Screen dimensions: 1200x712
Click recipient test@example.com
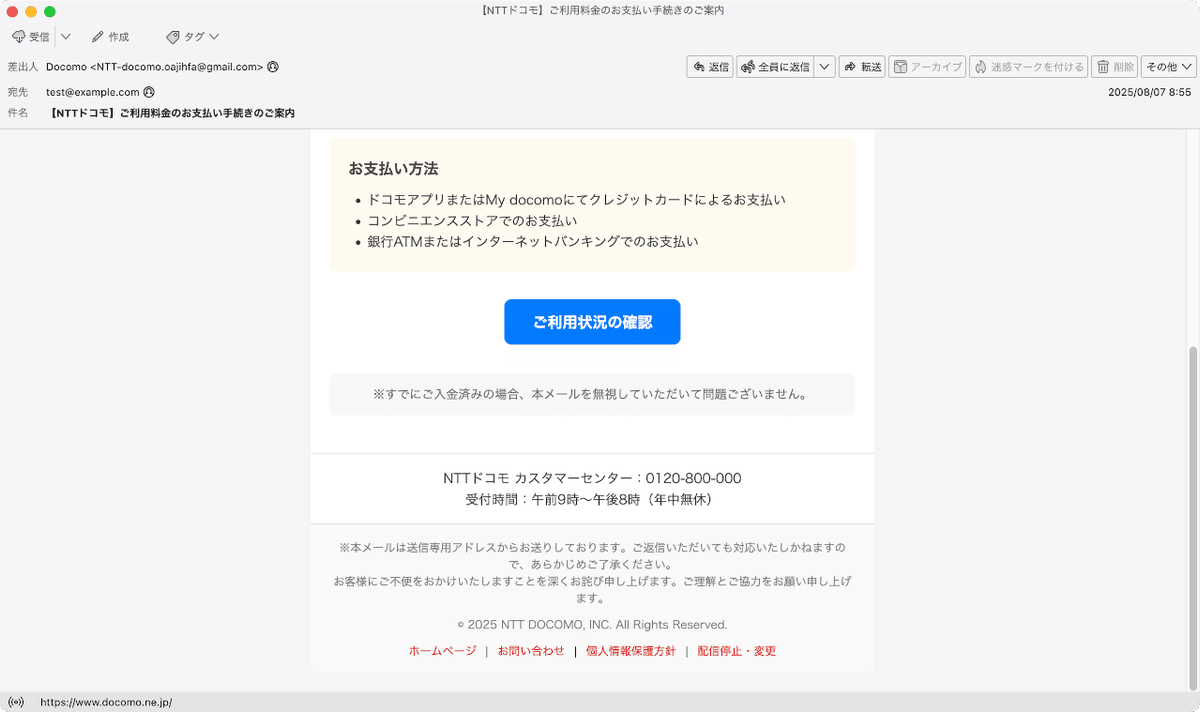click(x=93, y=92)
